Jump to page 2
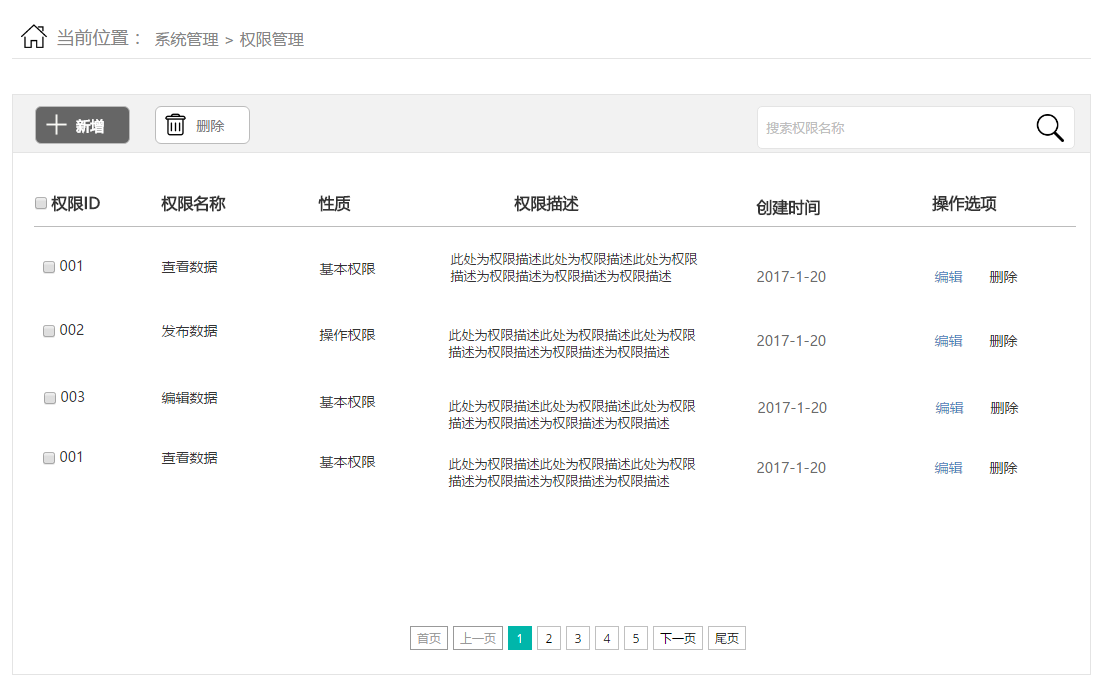Screen dimensions: 1100x685 pyautogui.click(x=549, y=638)
